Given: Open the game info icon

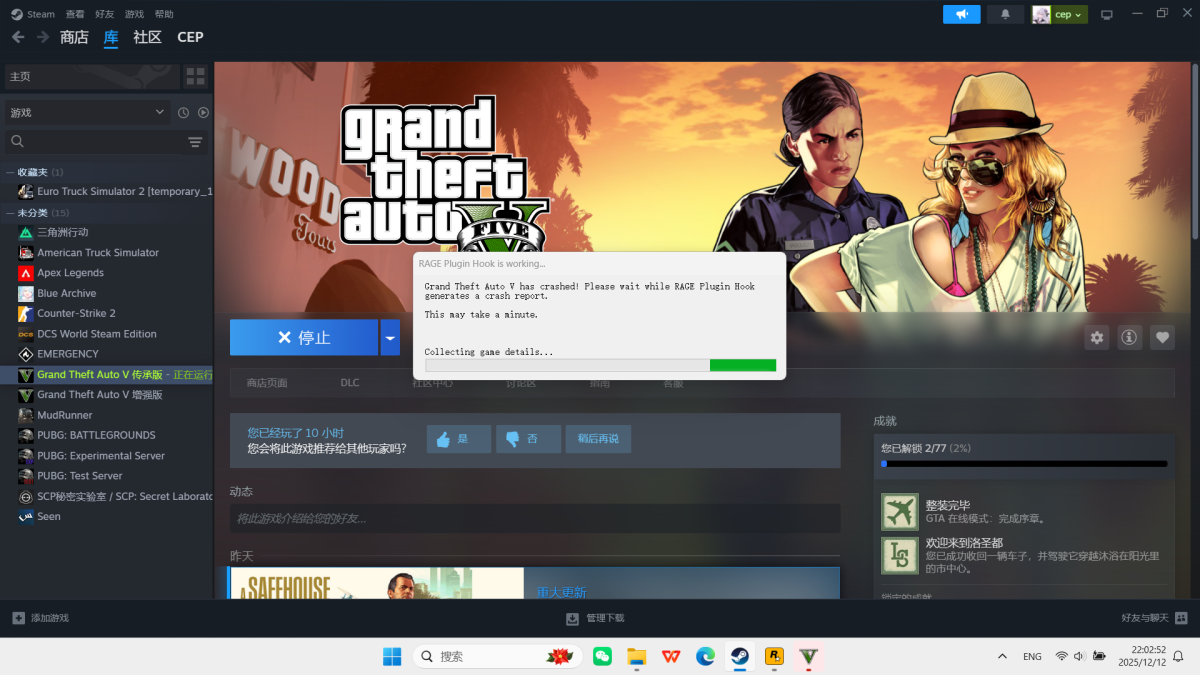Looking at the screenshot, I should (1129, 338).
